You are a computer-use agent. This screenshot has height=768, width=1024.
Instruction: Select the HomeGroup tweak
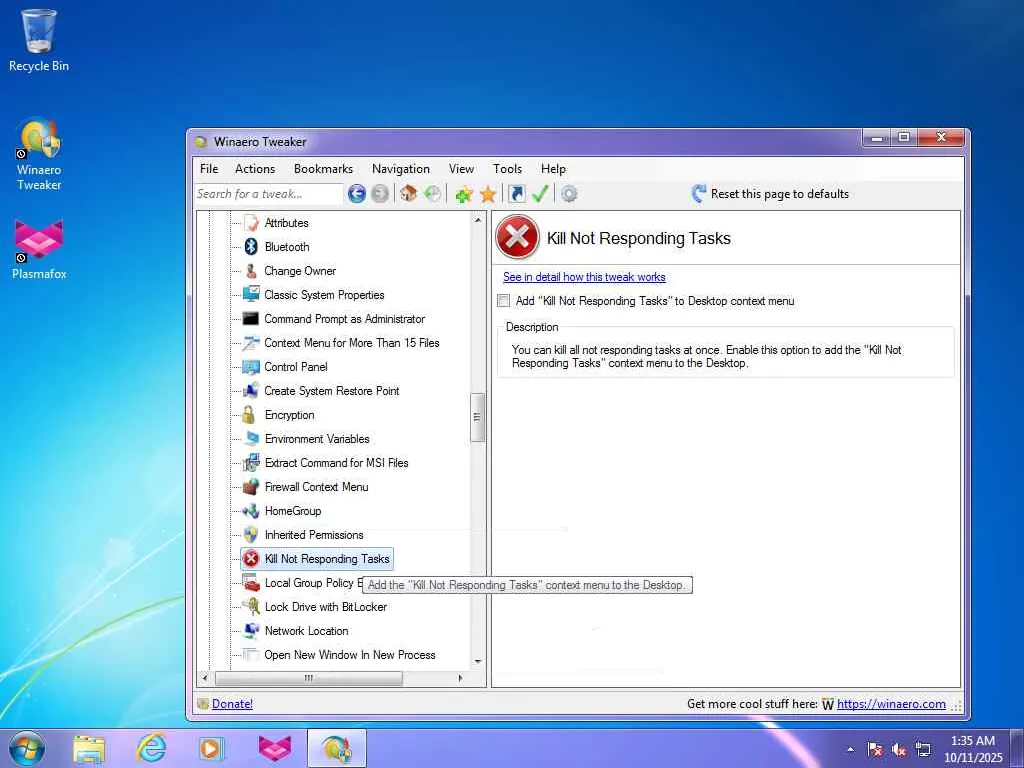pyautogui.click(x=293, y=511)
